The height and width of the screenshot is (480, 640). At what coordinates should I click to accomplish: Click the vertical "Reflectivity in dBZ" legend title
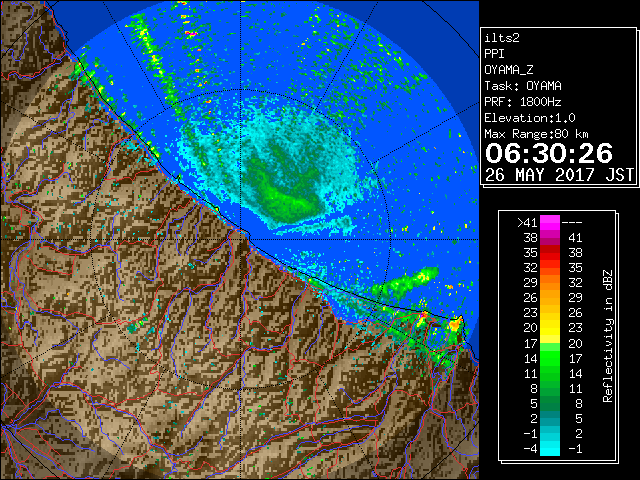click(x=608, y=336)
